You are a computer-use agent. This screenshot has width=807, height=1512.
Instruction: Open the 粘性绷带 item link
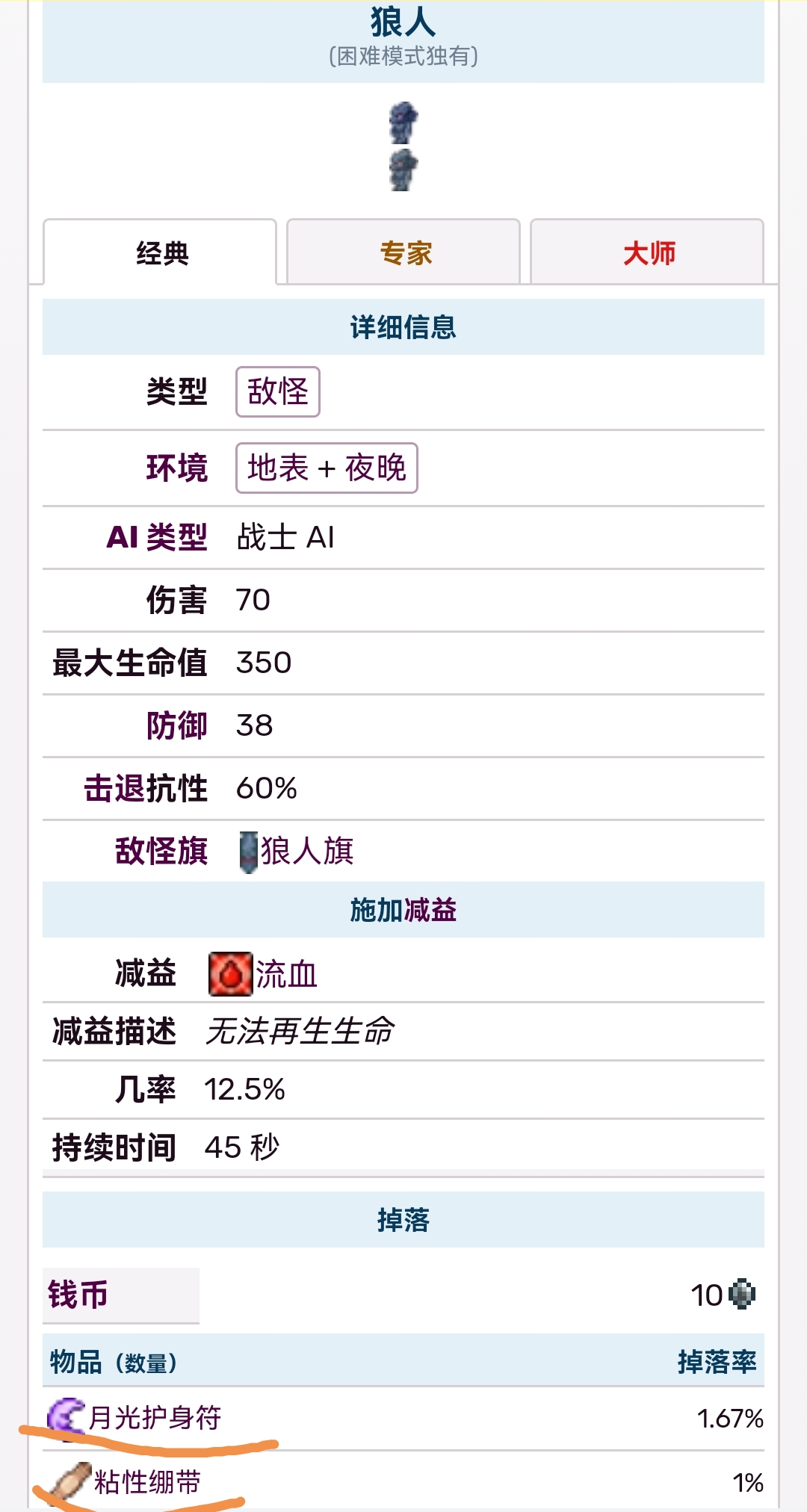(147, 1482)
